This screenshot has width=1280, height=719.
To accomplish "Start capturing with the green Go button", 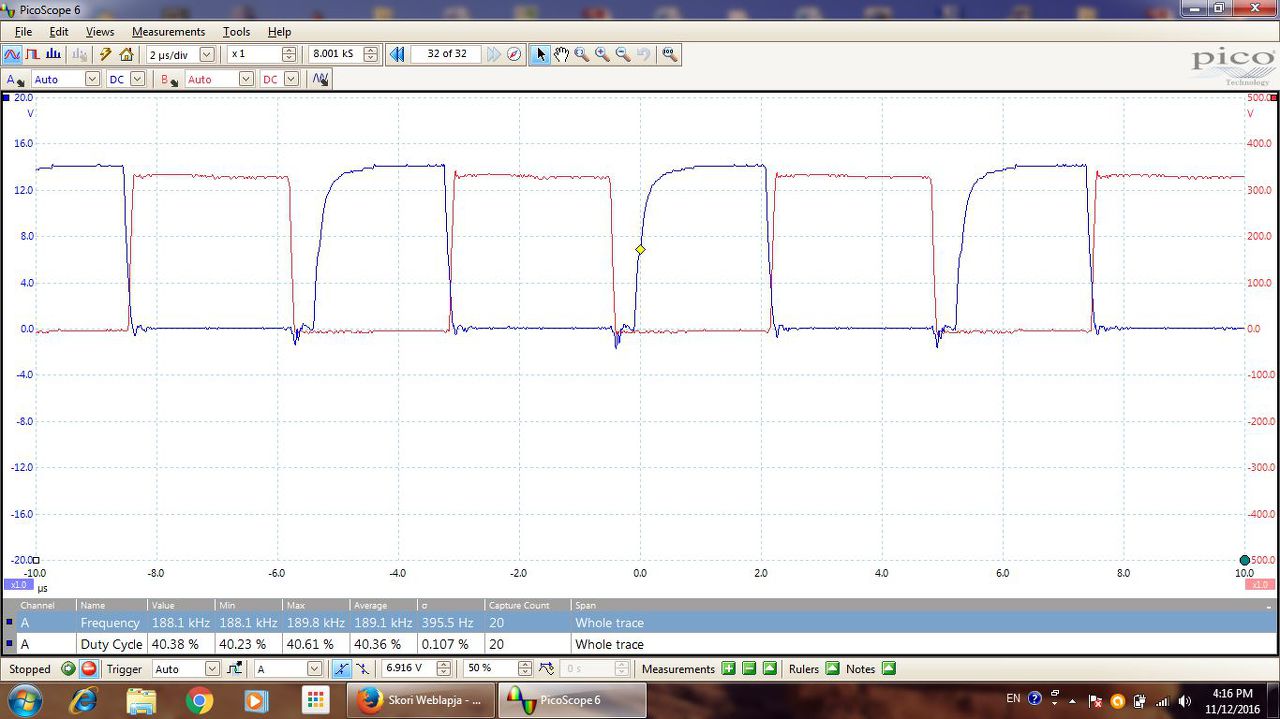I will pos(68,669).
